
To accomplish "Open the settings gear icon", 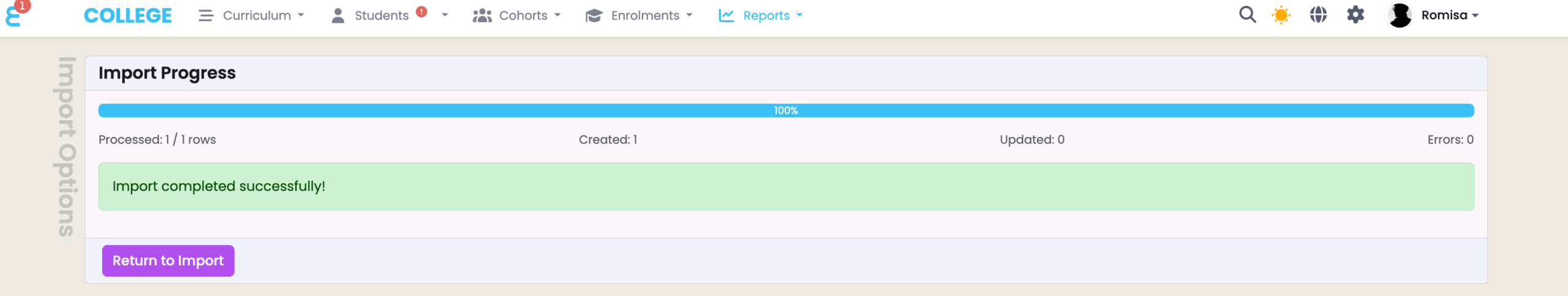I will point(1355,15).
